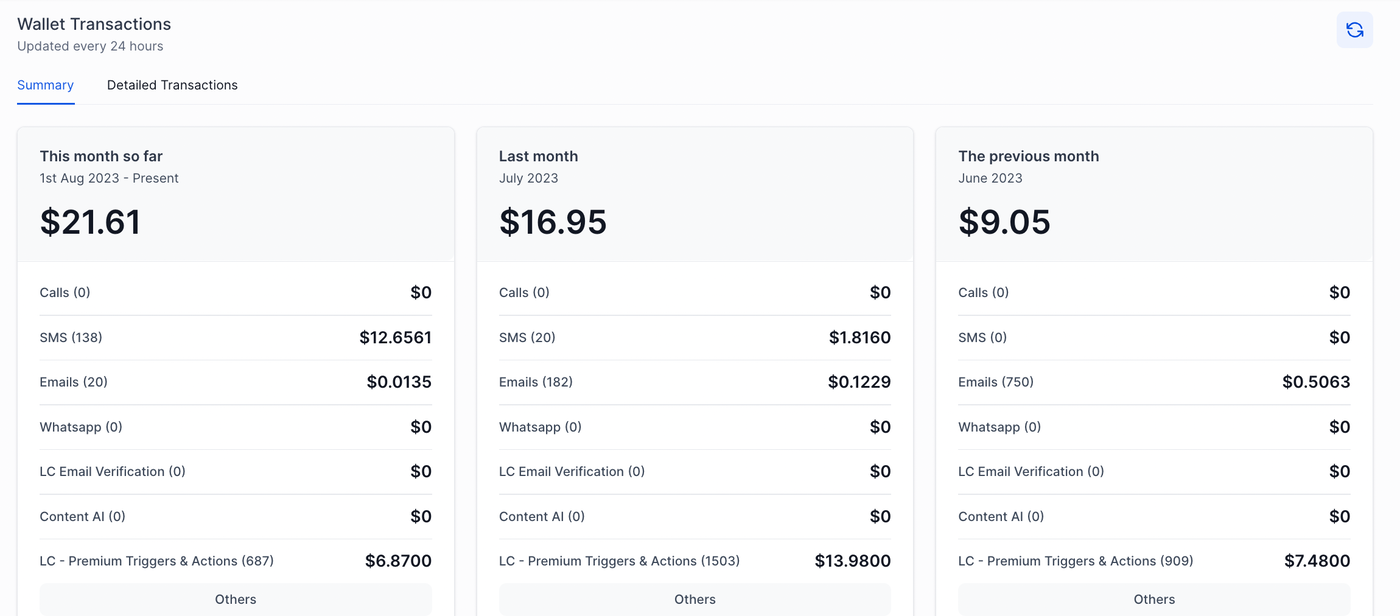Click the Wallet Transactions page title
Screen dimensions: 1400x616
click(x=94, y=24)
